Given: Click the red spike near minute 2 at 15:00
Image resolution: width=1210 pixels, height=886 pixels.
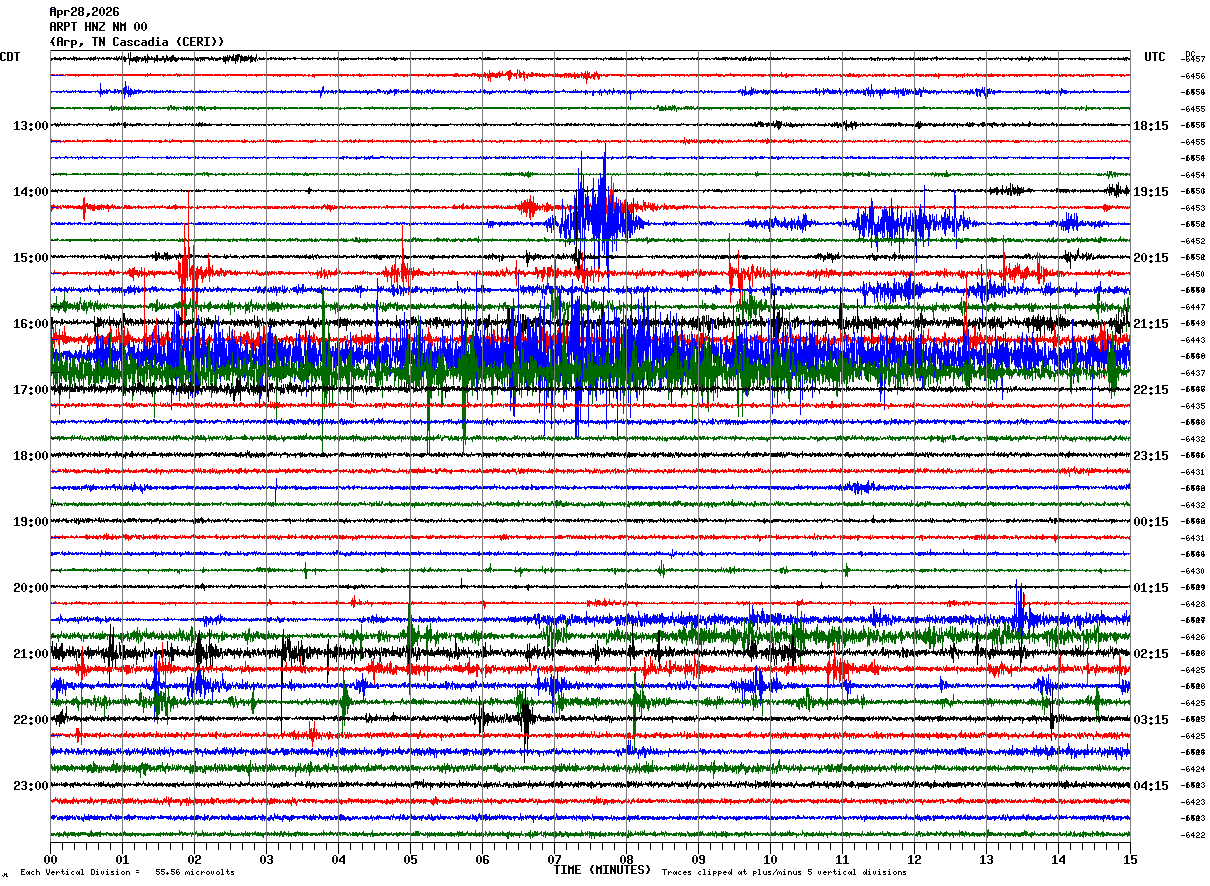Looking at the screenshot, I should (186, 268).
